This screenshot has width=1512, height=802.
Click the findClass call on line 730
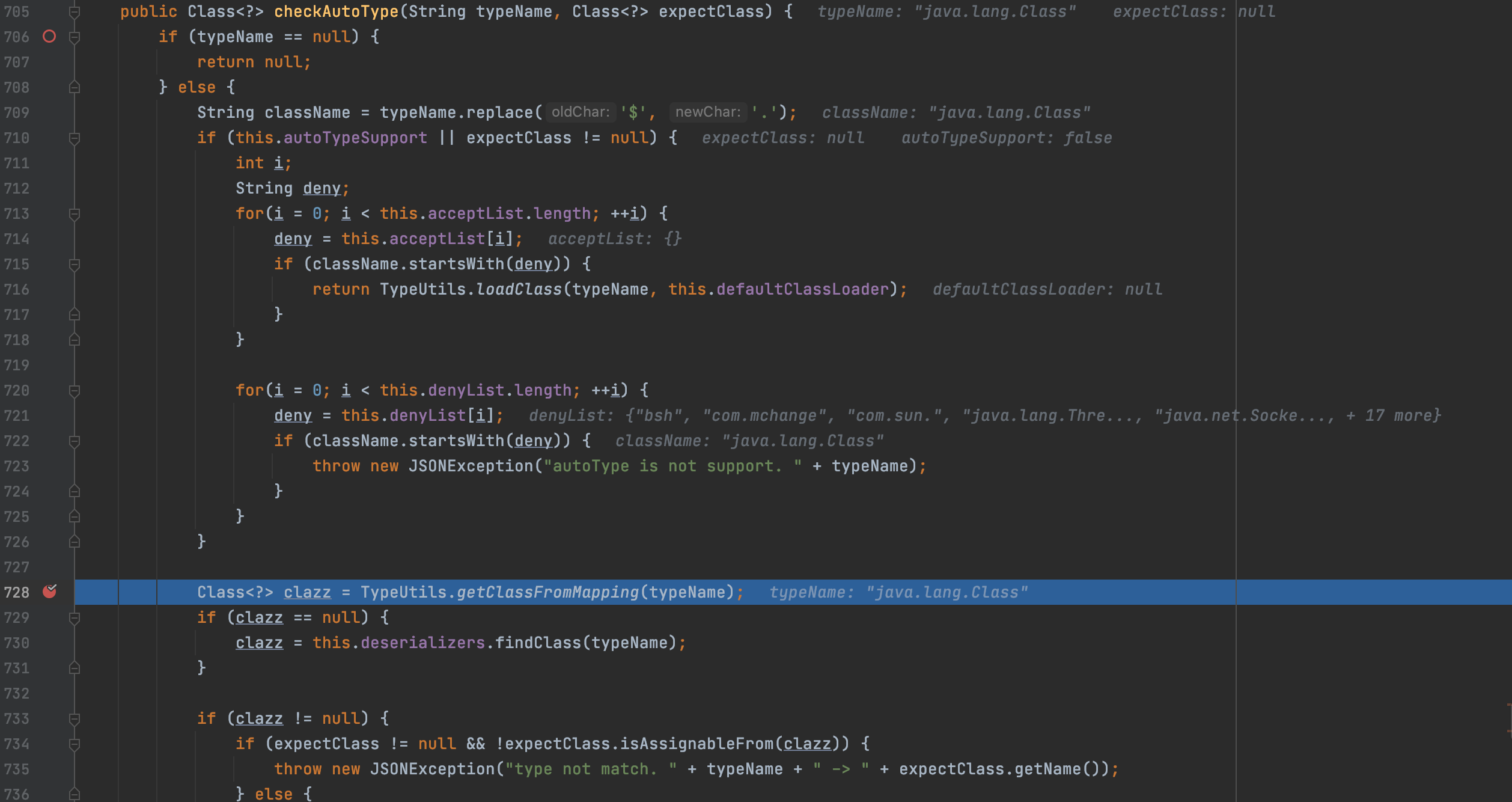tap(538, 643)
